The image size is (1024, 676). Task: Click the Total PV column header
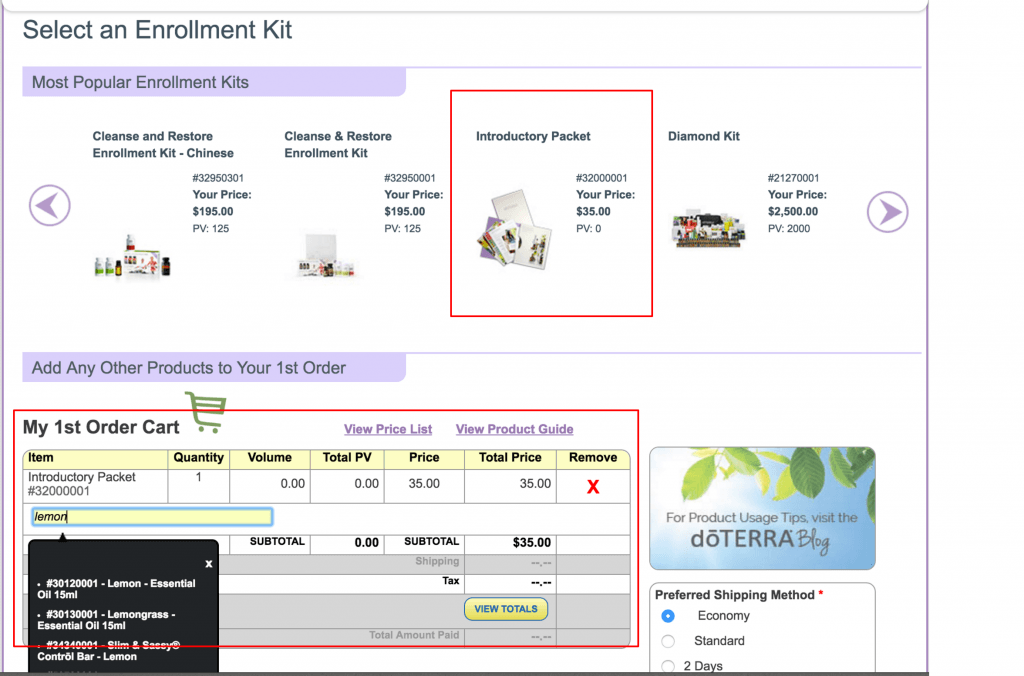347,458
